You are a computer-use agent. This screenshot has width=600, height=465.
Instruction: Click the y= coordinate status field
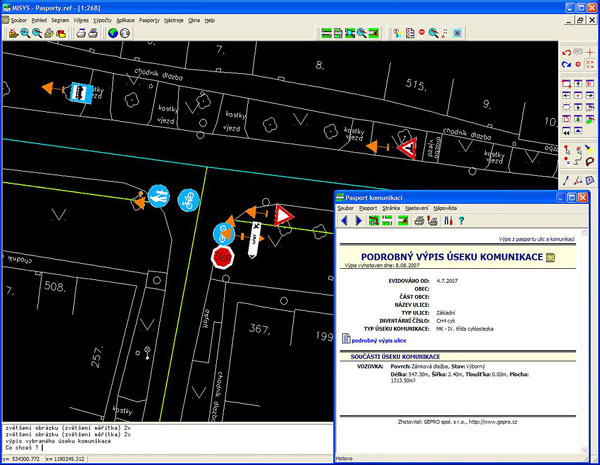pos(23,458)
